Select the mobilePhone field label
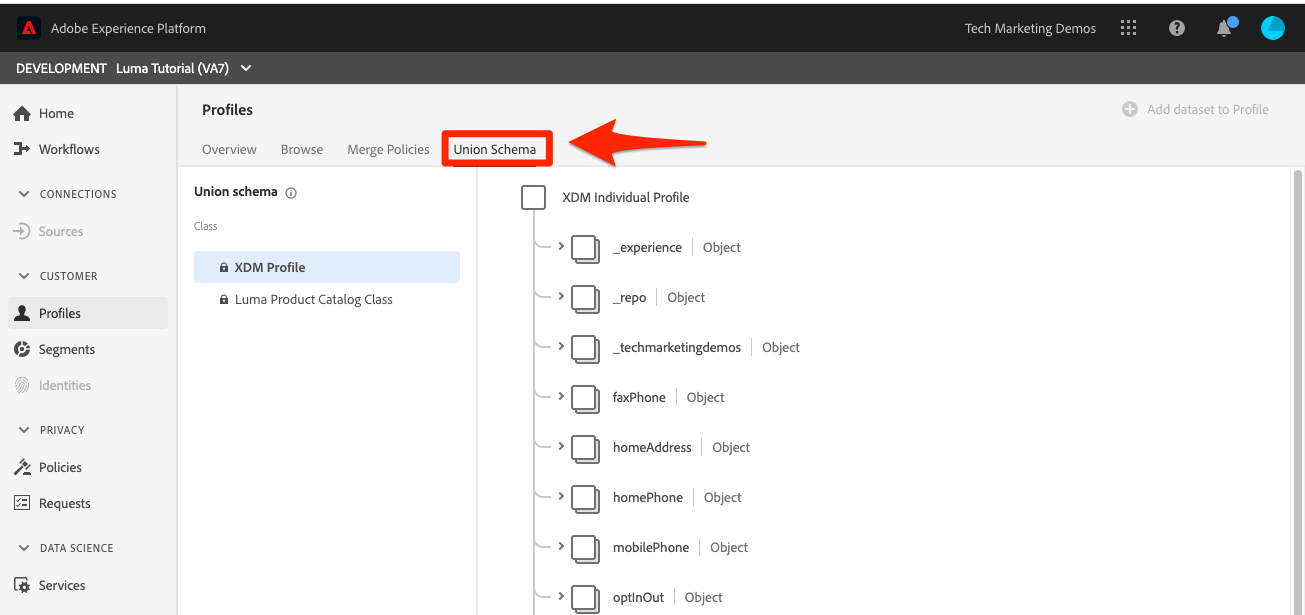The image size is (1305, 615). [651, 547]
